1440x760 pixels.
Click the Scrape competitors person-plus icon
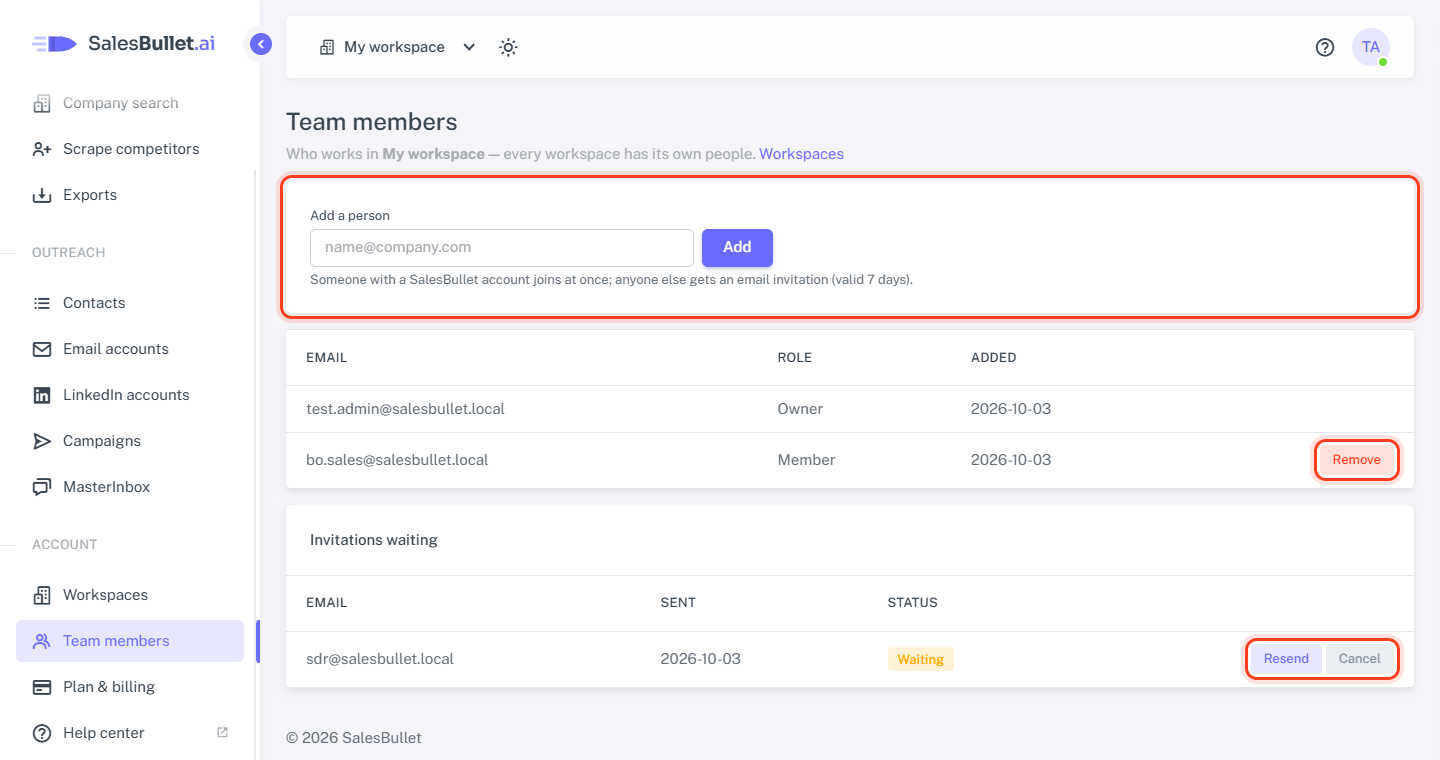tap(42, 149)
